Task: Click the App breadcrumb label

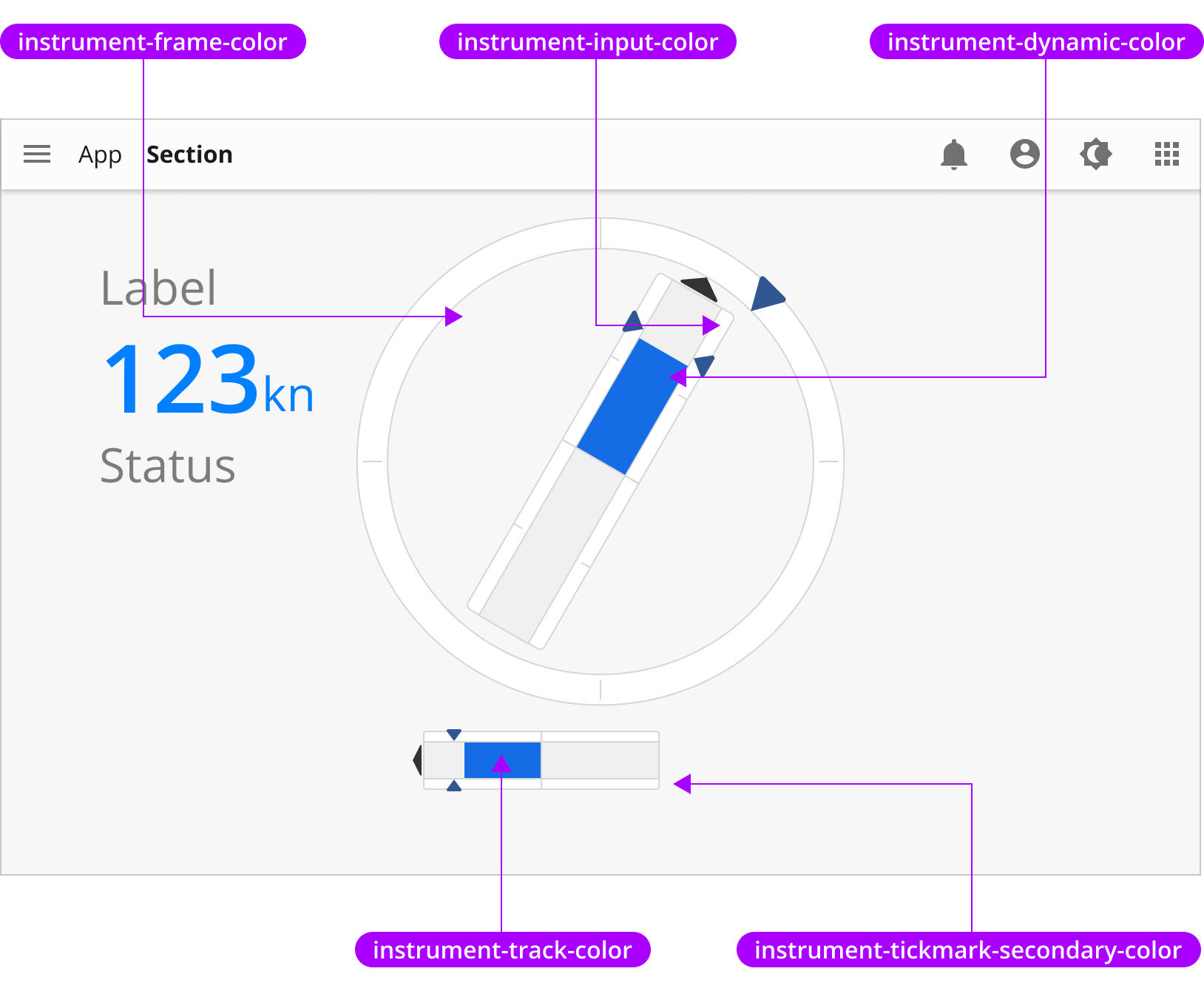Action: click(100, 155)
